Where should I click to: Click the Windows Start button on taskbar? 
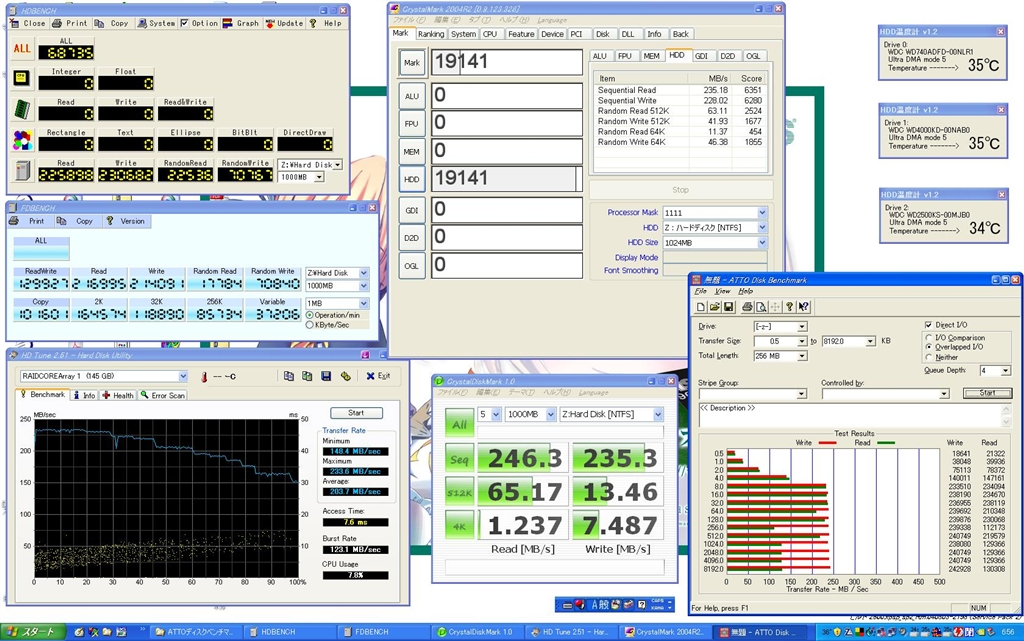[x=31, y=632]
